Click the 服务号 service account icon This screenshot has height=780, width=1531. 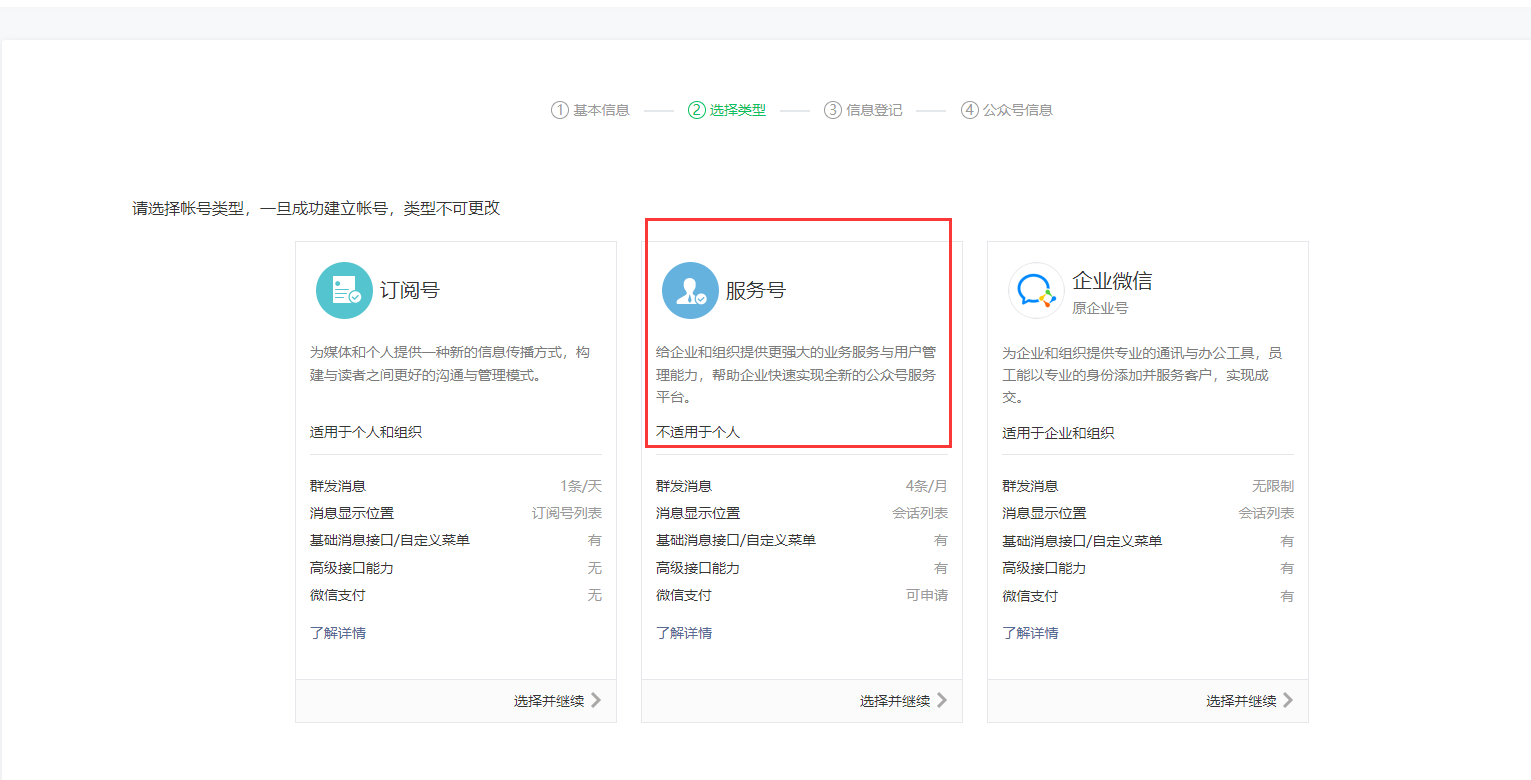(690, 290)
